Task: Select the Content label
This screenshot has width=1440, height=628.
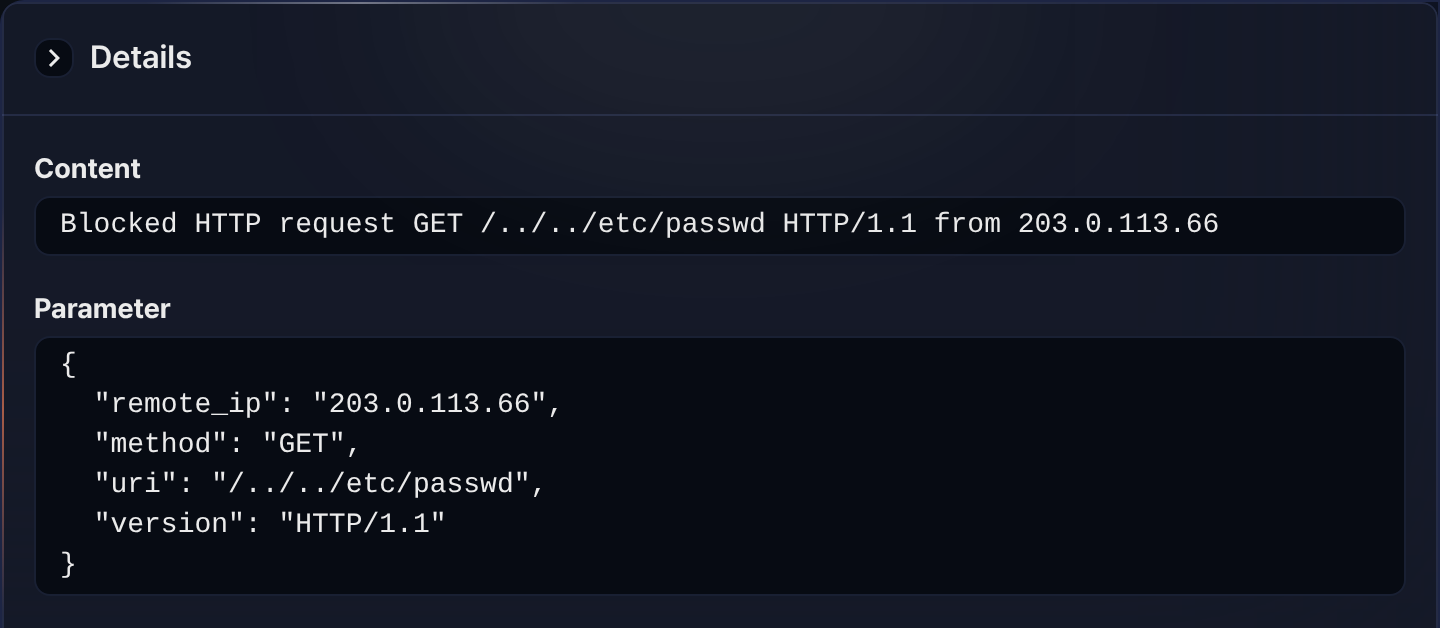Action: point(88,169)
